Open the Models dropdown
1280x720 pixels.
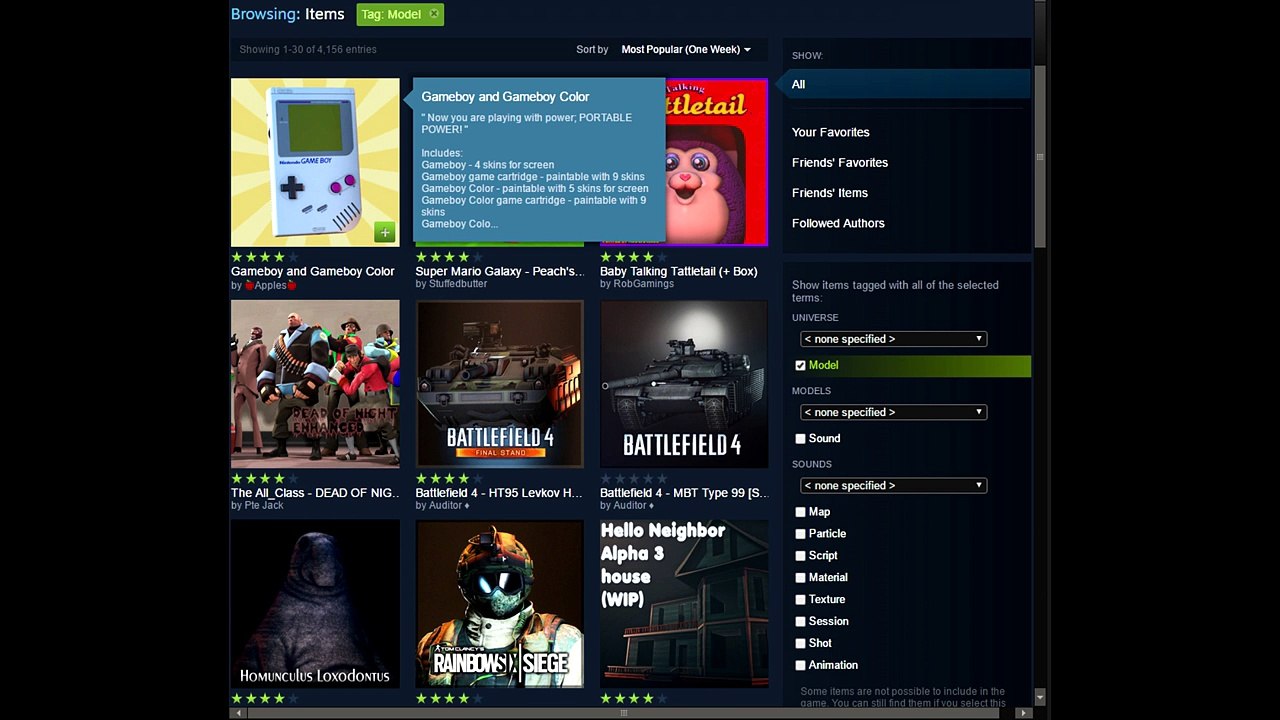894,412
